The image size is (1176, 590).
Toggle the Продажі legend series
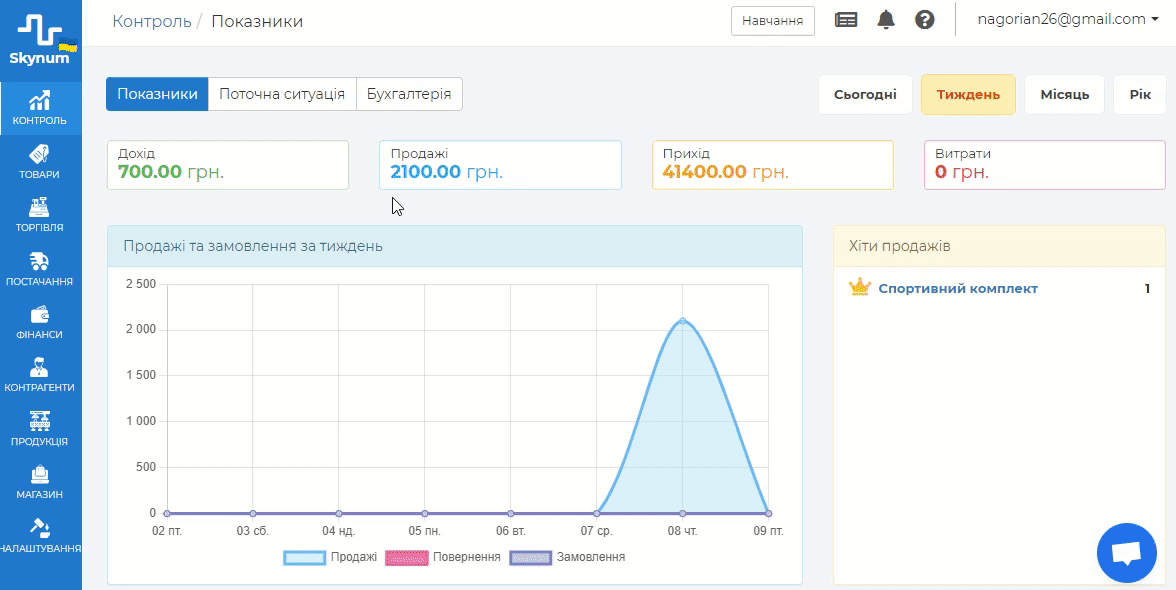coord(330,558)
